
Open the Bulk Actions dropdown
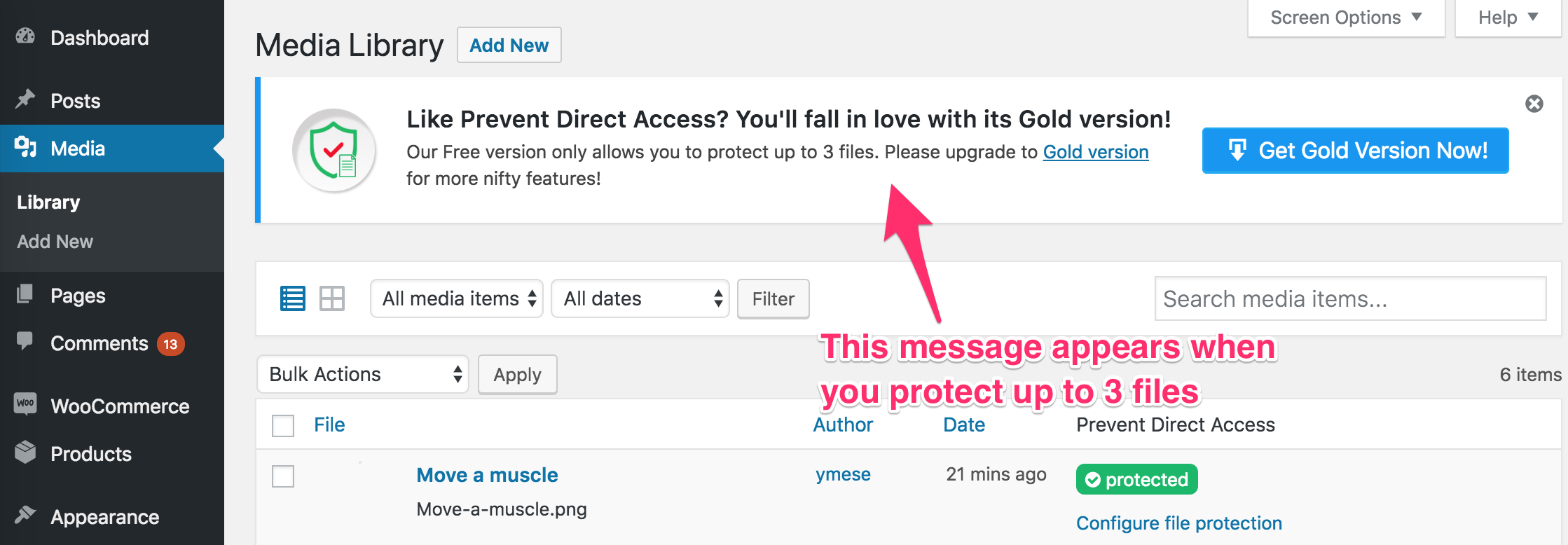click(x=363, y=374)
